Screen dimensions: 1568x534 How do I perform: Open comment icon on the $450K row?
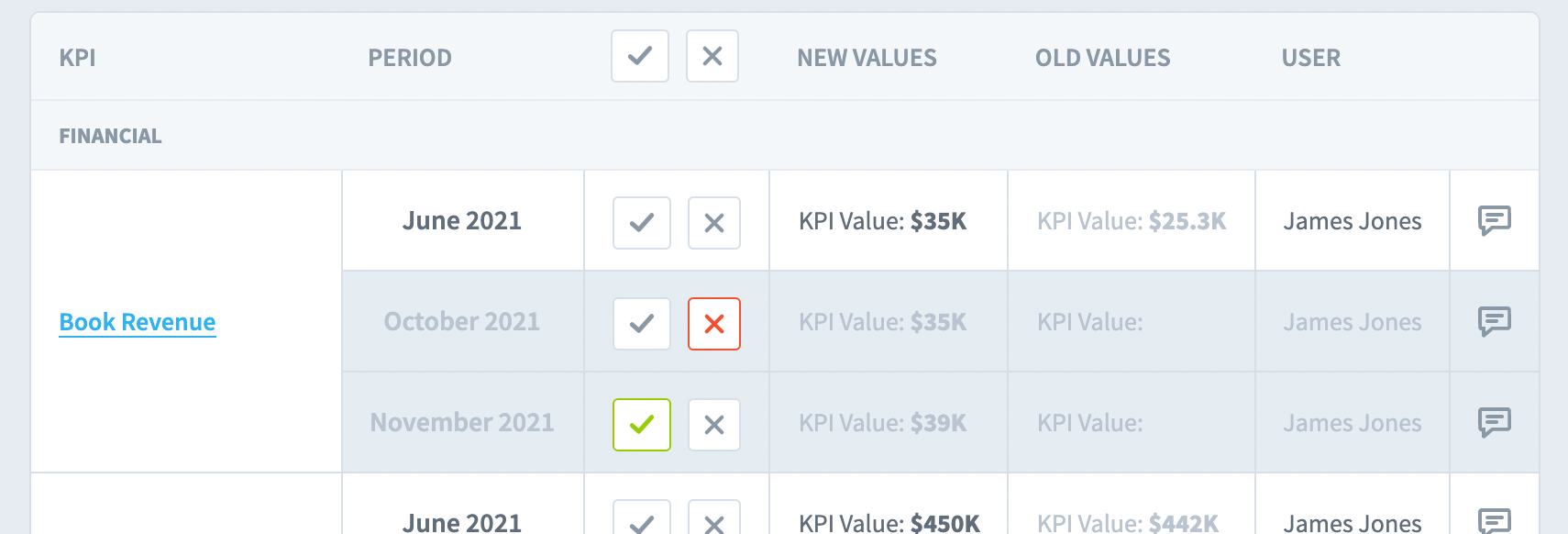(x=1495, y=520)
